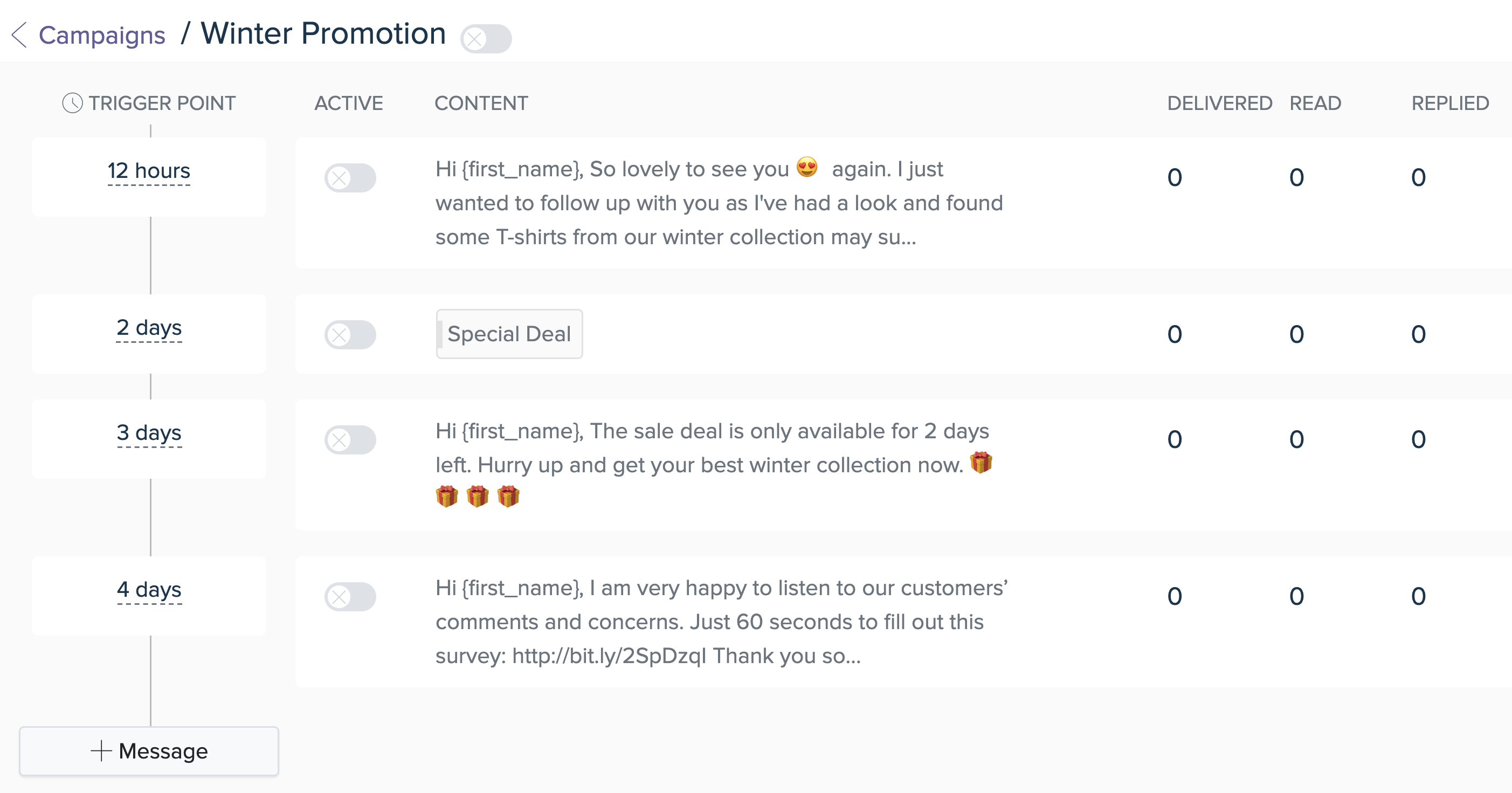Viewport: 1512px width, 793px height.
Task: Open the survey message content text
Action: tap(721, 622)
